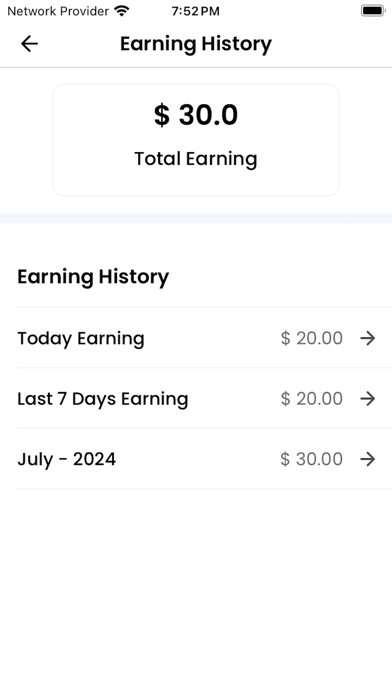Image resolution: width=392 pixels, height=696 pixels.
Task: Tap the $ 30.0 total amount
Action: coord(196,115)
